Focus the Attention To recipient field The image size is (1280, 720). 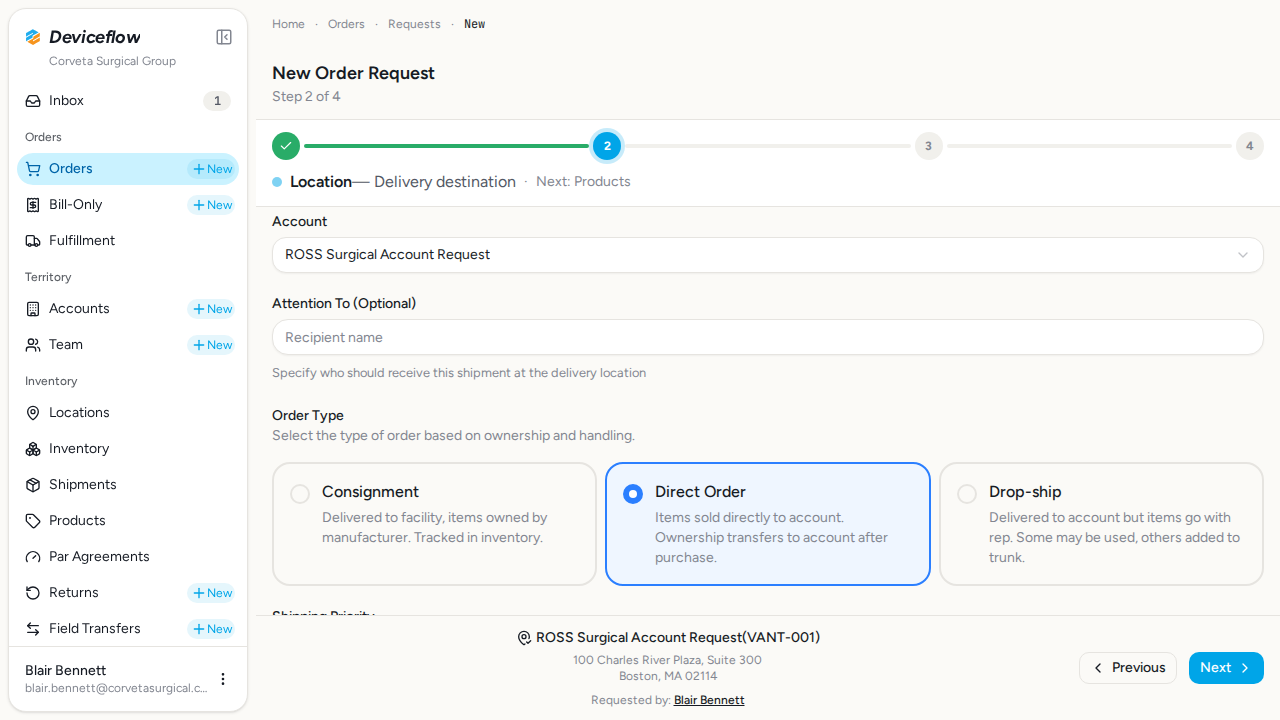tap(768, 337)
